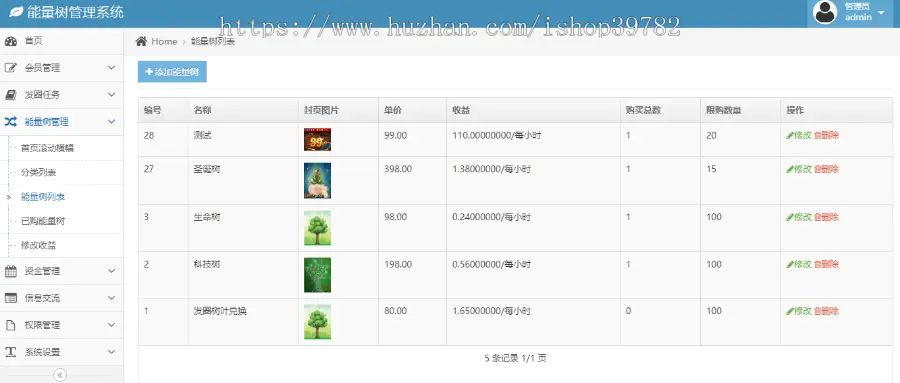
Task: Click the home icon in breadcrumb
Action: (141, 41)
